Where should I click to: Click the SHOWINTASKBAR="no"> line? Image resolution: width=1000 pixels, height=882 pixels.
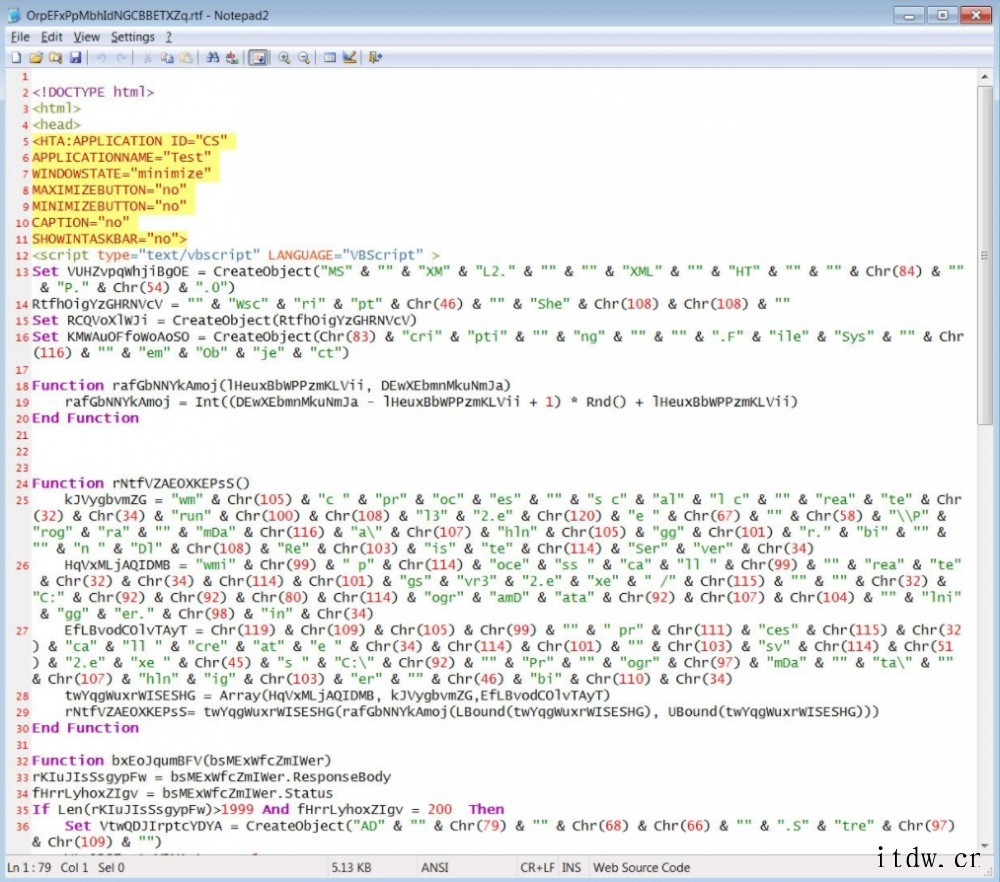[x=109, y=239]
